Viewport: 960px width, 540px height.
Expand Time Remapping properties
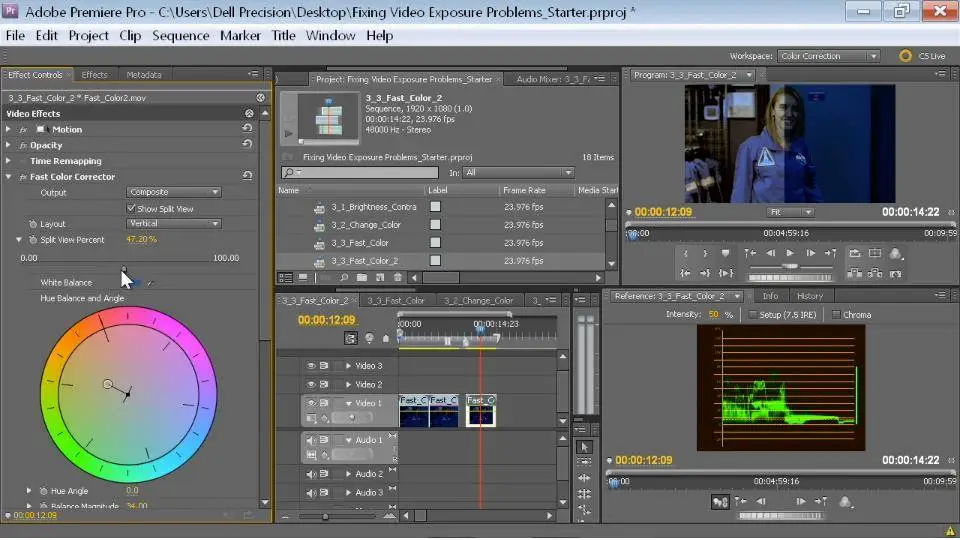pyautogui.click(x=8, y=160)
